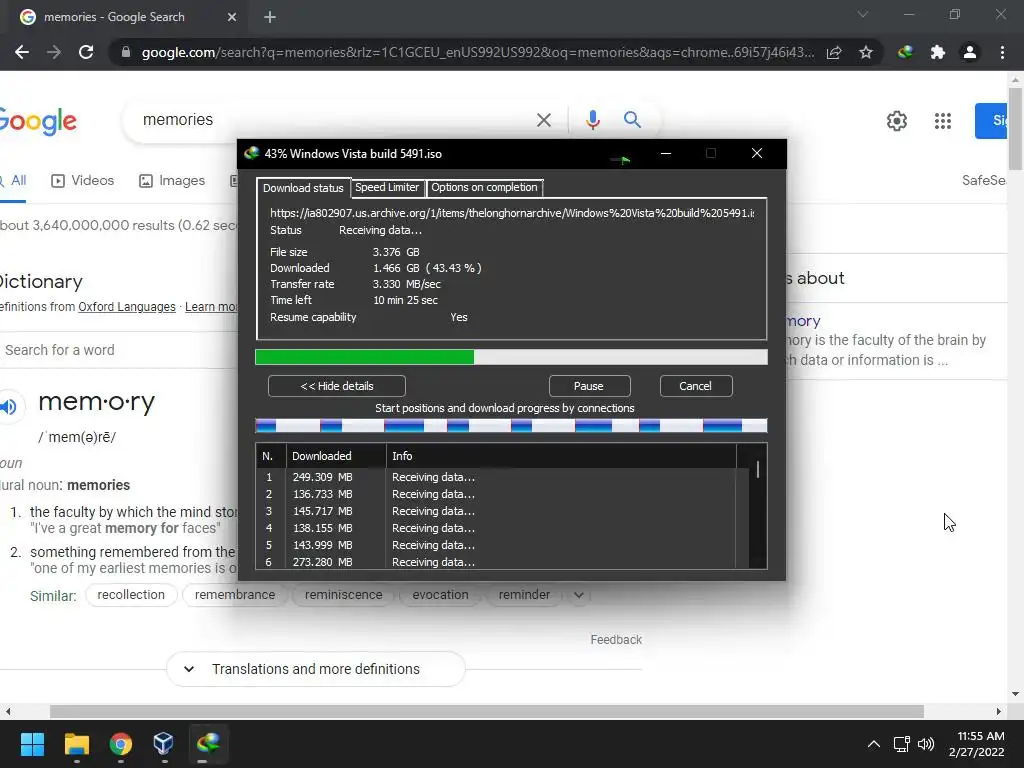Expand Translations and more definitions

pos(316,669)
